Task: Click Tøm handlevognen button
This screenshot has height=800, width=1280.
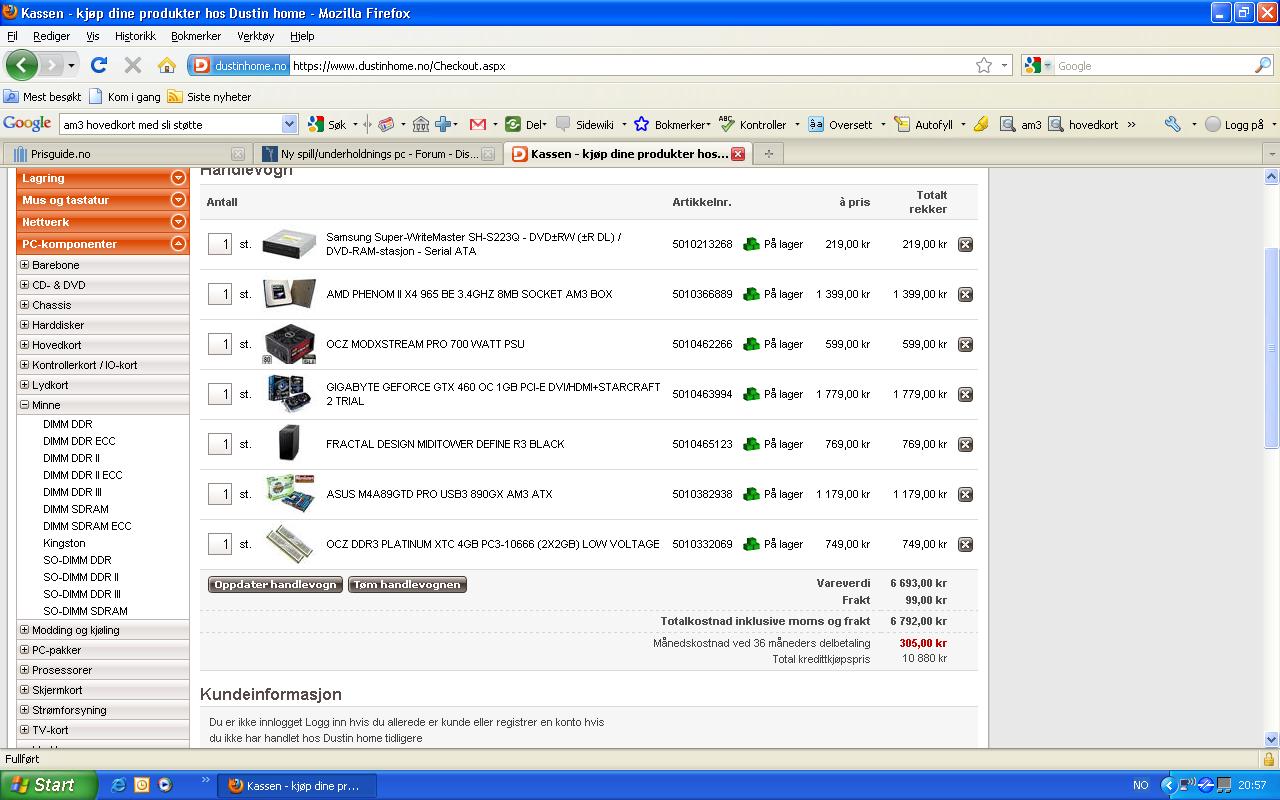Action: tap(407, 585)
